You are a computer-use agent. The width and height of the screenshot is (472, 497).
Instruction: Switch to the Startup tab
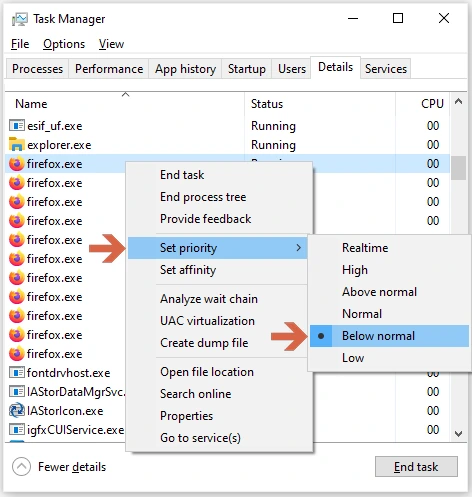coord(247,69)
